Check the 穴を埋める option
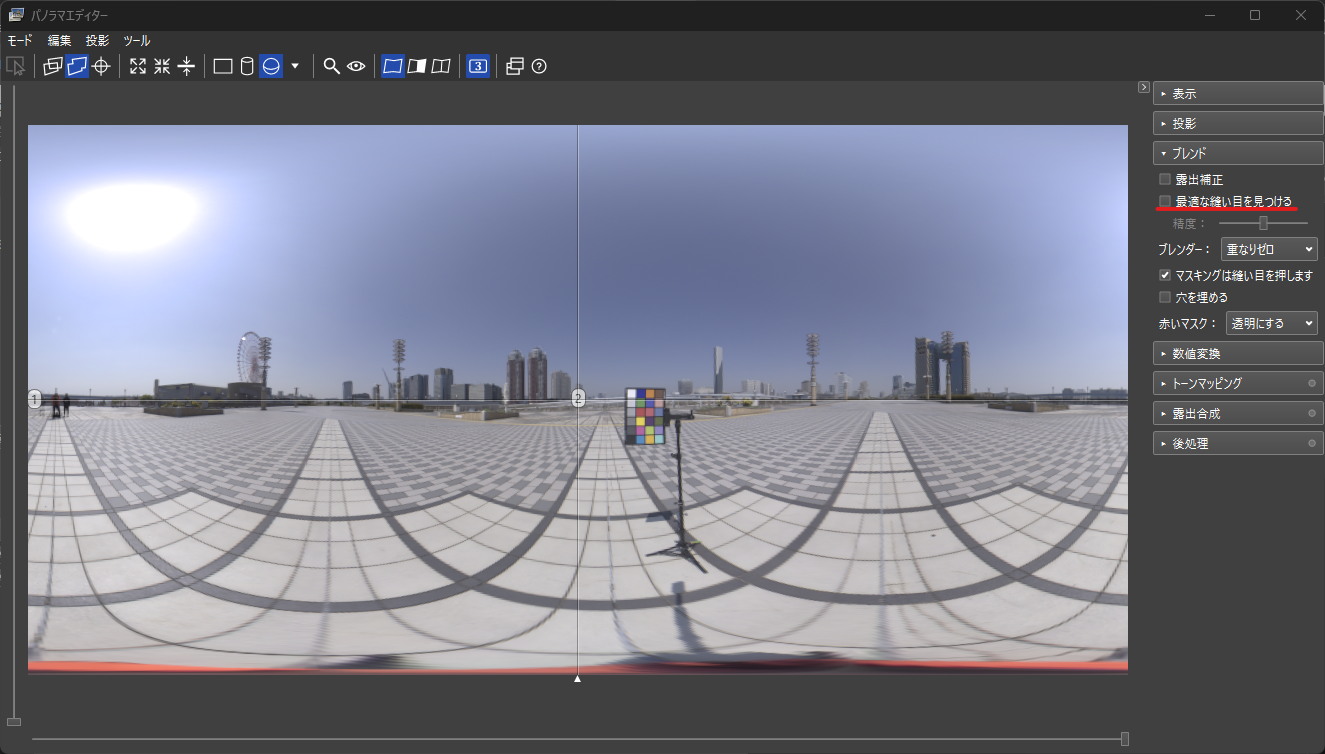The height and width of the screenshot is (754, 1325). (x=1165, y=297)
